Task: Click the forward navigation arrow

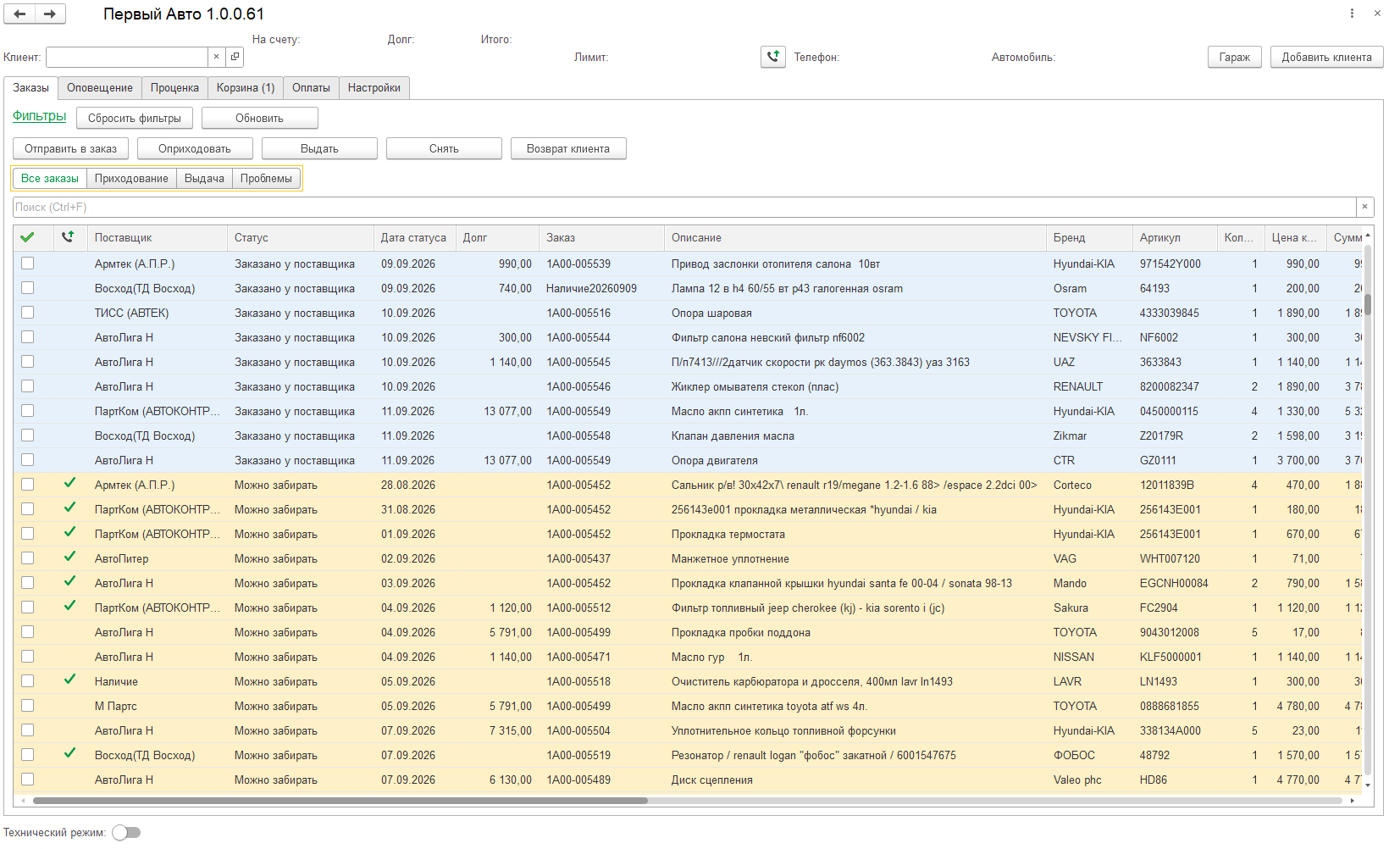Action: [50, 14]
